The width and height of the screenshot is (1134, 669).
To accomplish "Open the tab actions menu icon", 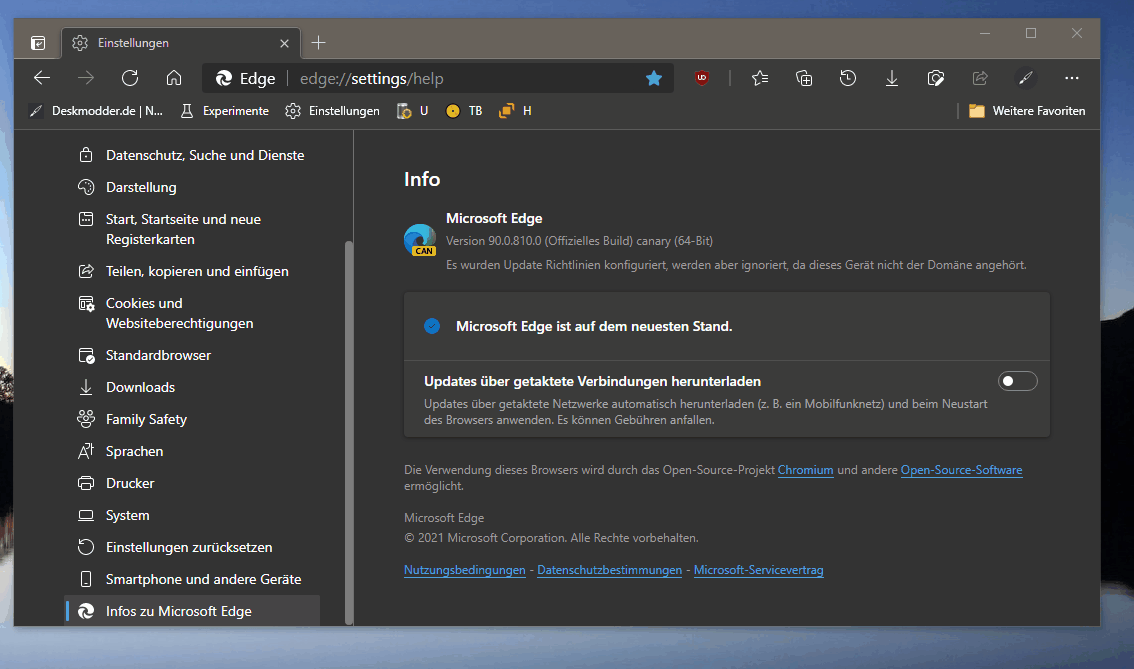I will 38,43.
